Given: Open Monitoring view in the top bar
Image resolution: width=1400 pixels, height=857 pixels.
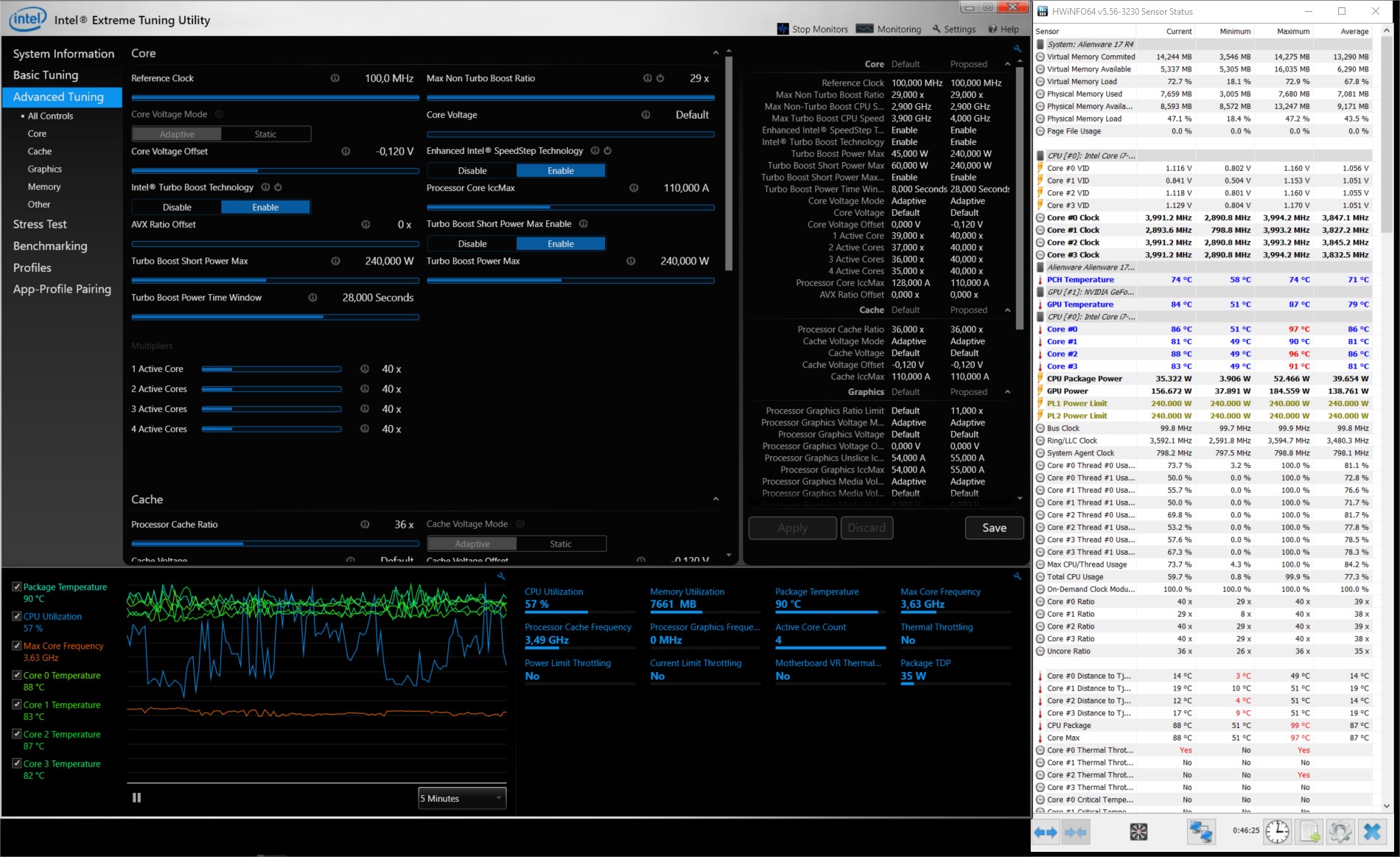Looking at the screenshot, I should [x=889, y=29].
